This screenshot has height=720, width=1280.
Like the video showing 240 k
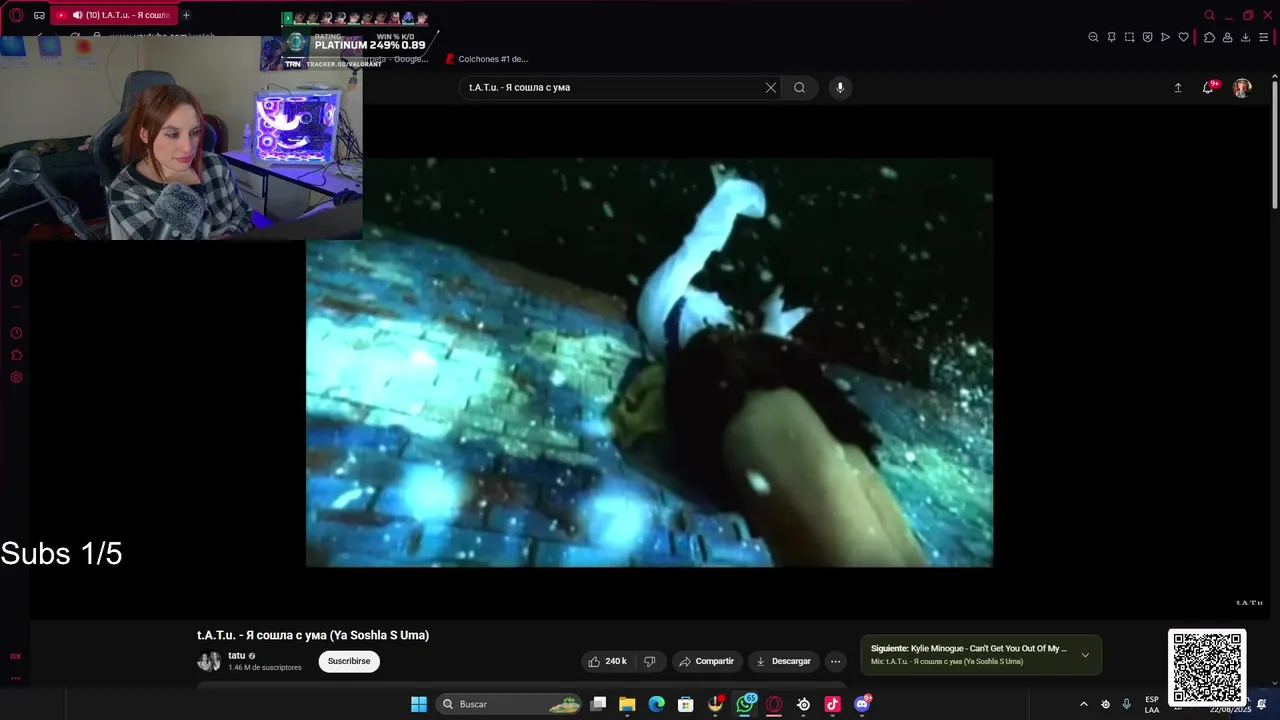point(608,661)
